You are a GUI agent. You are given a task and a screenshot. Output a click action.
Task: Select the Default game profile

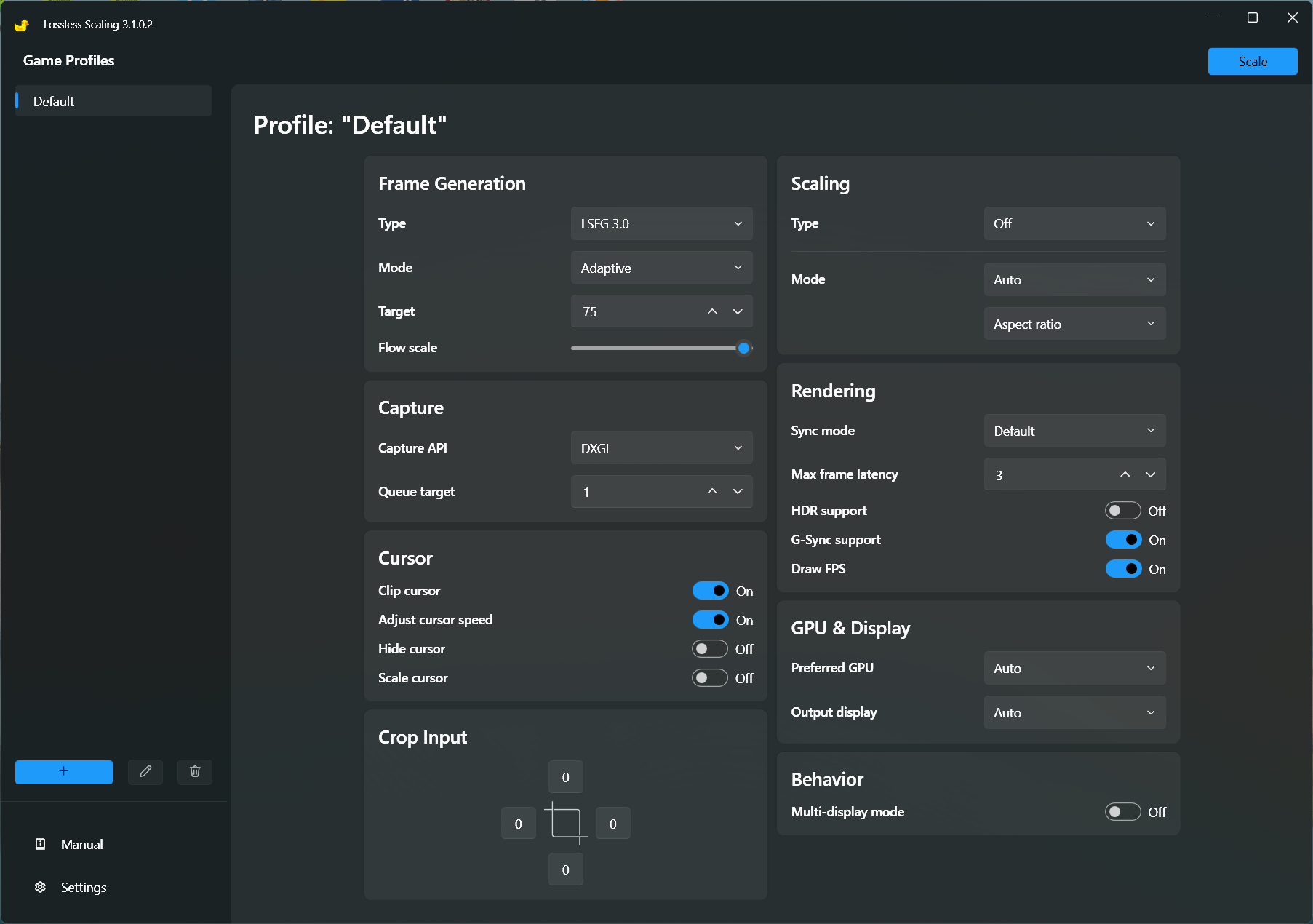tap(113, 101)
